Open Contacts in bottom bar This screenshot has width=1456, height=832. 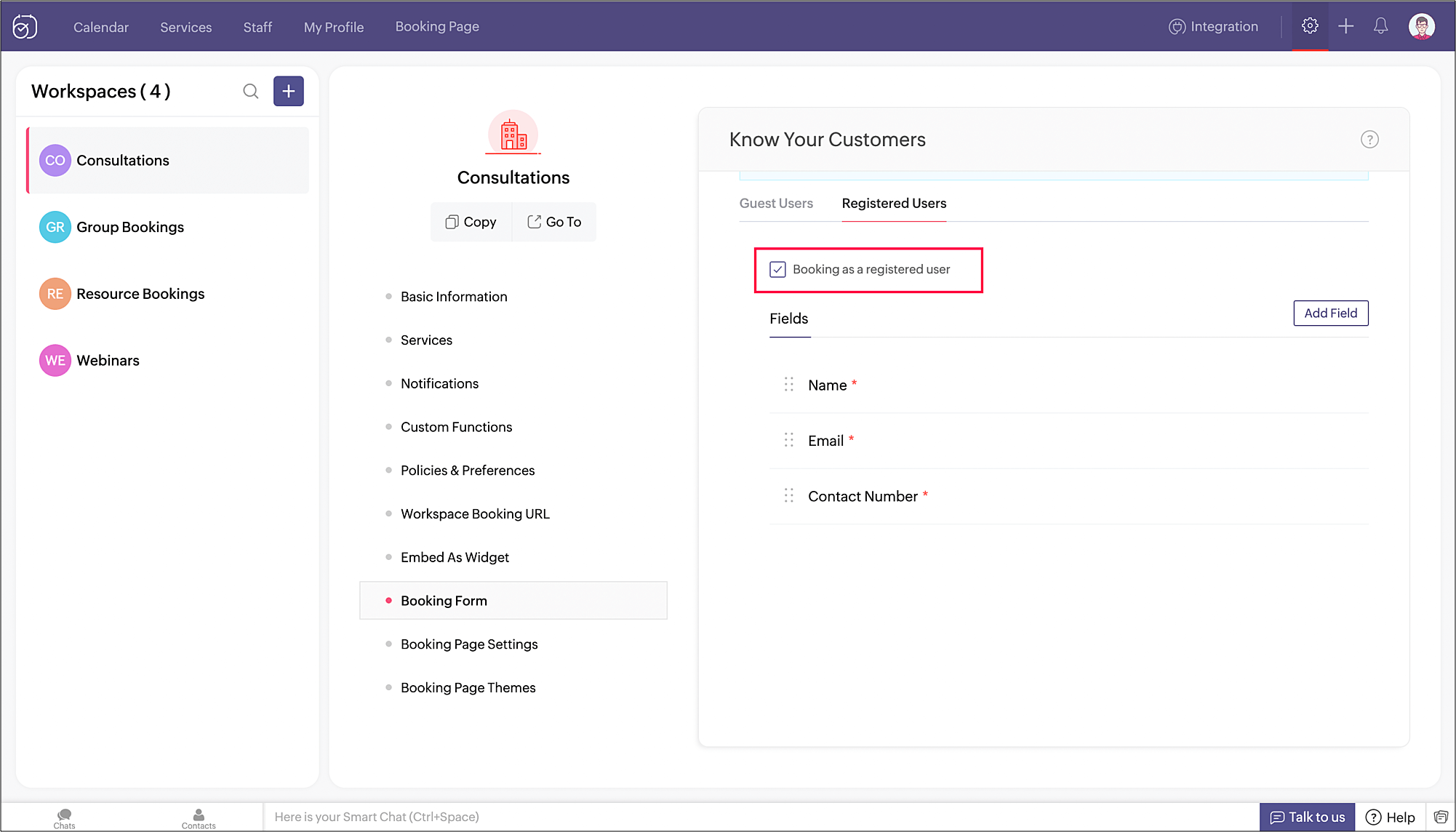tap(199, 817)
